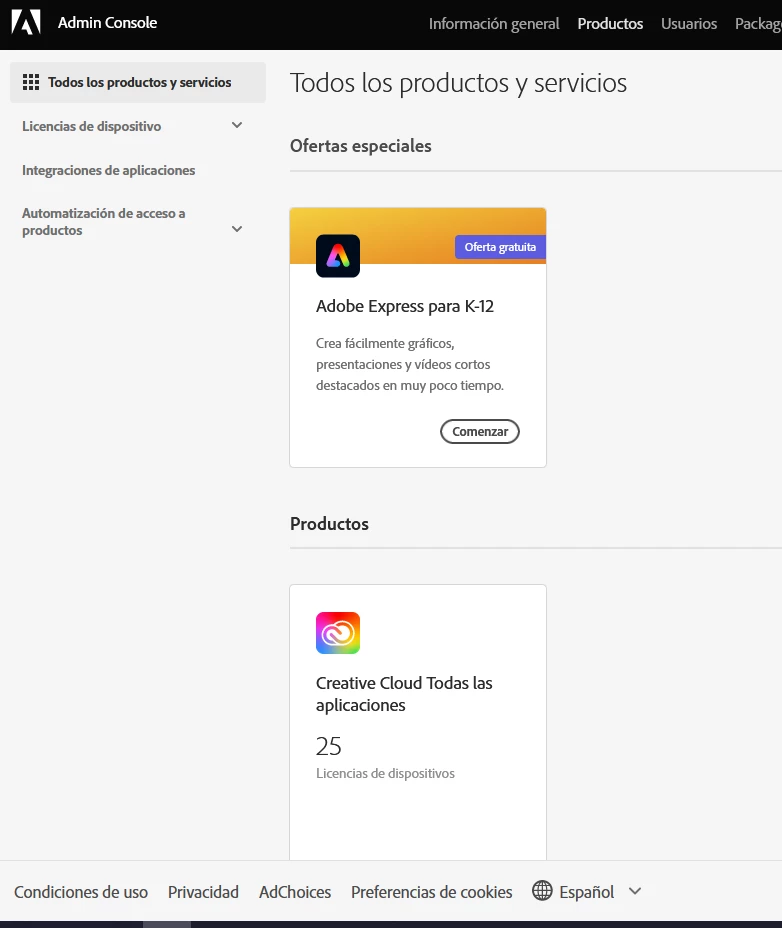
Task: Open the Privacidad footer link
Action: point(203,892)
